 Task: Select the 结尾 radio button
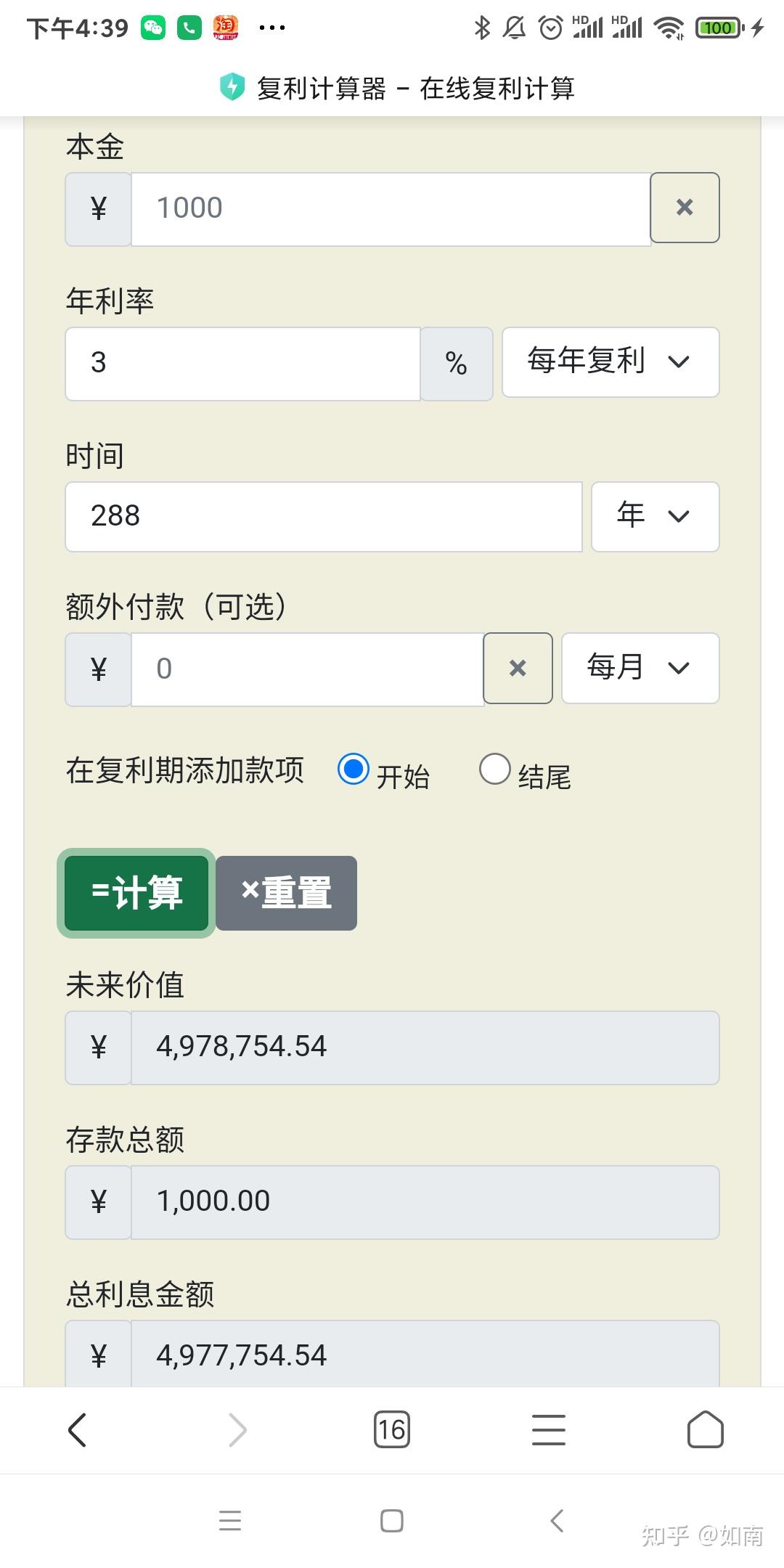click(x=495, y=769)
